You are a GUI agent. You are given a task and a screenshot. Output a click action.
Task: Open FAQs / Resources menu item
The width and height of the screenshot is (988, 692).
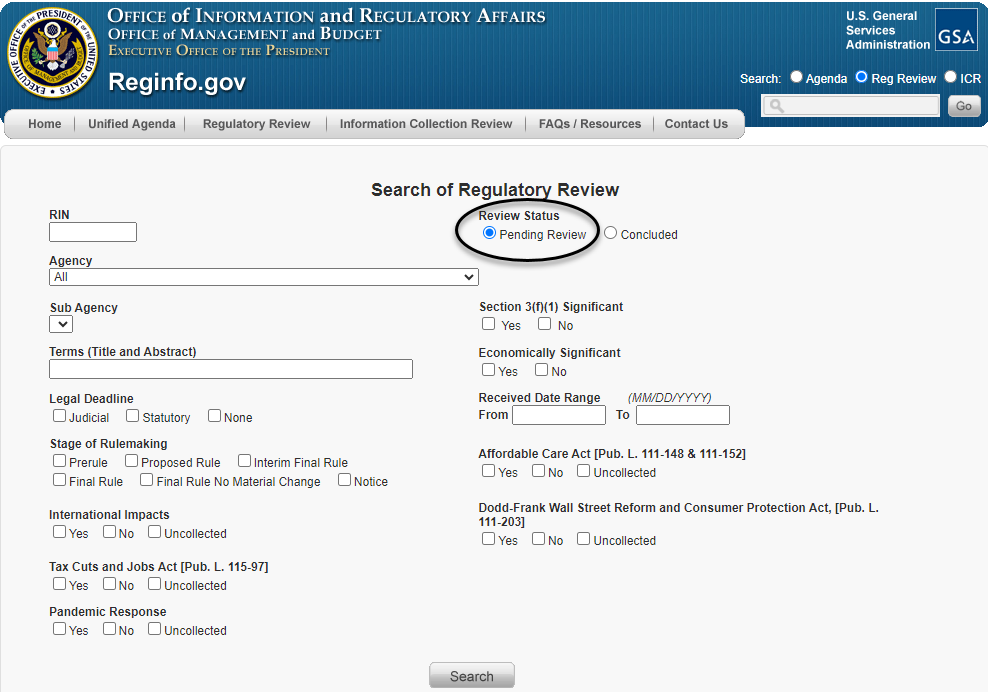click(589, 124)
